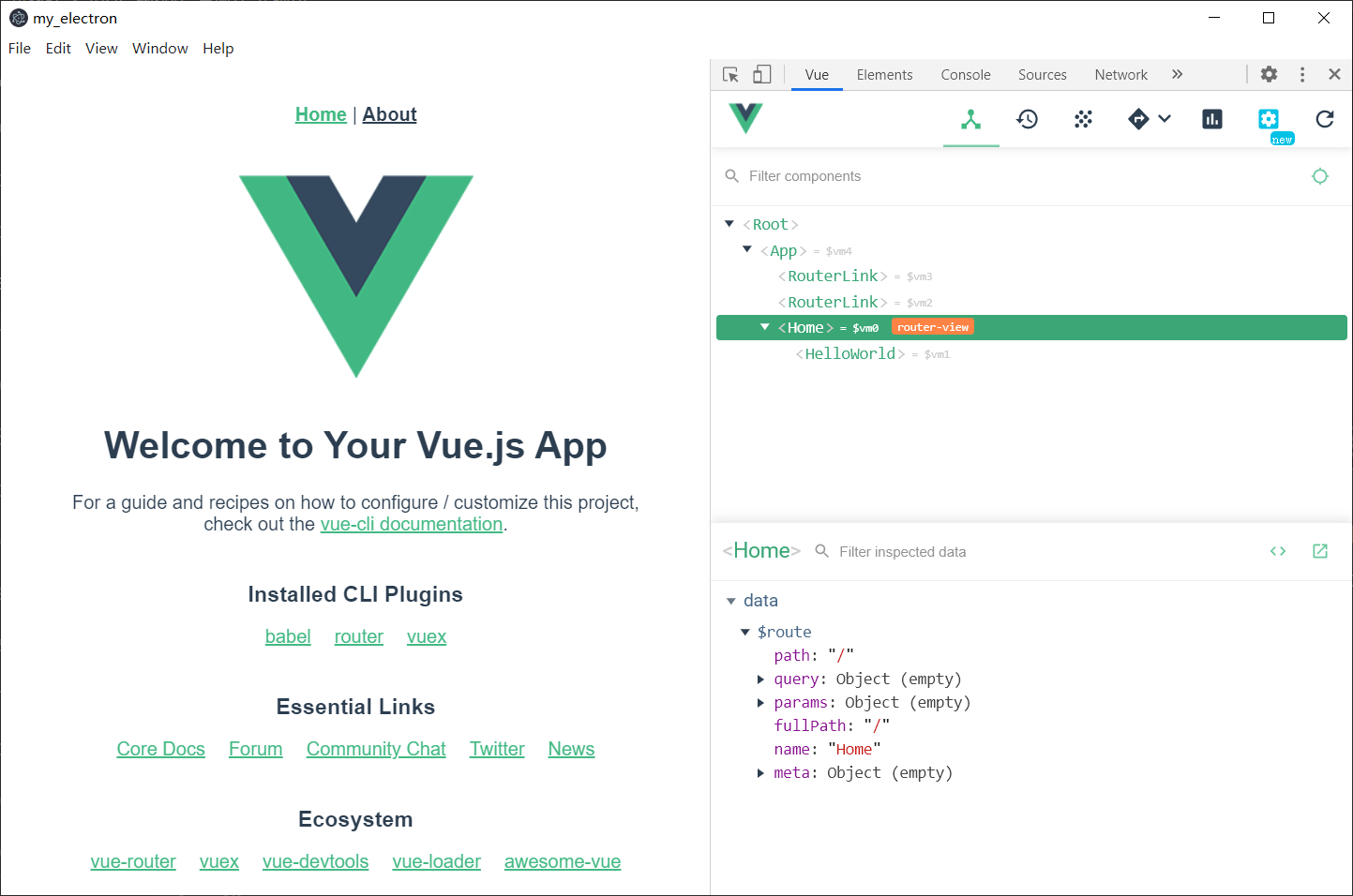
Task: Toggle the device toolbar icon
Action: (x=762, y=74)
